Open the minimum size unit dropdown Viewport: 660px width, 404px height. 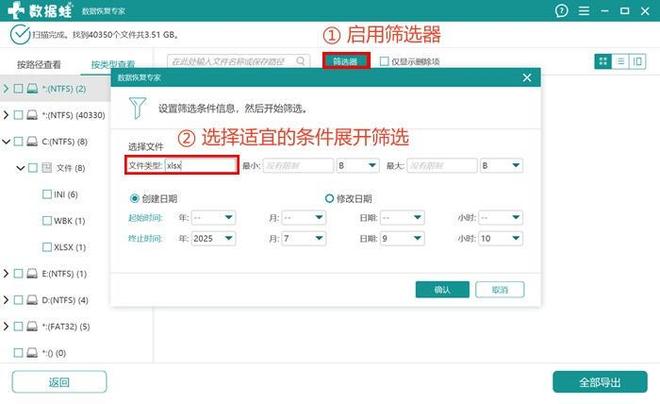click(x=357, y=165)
